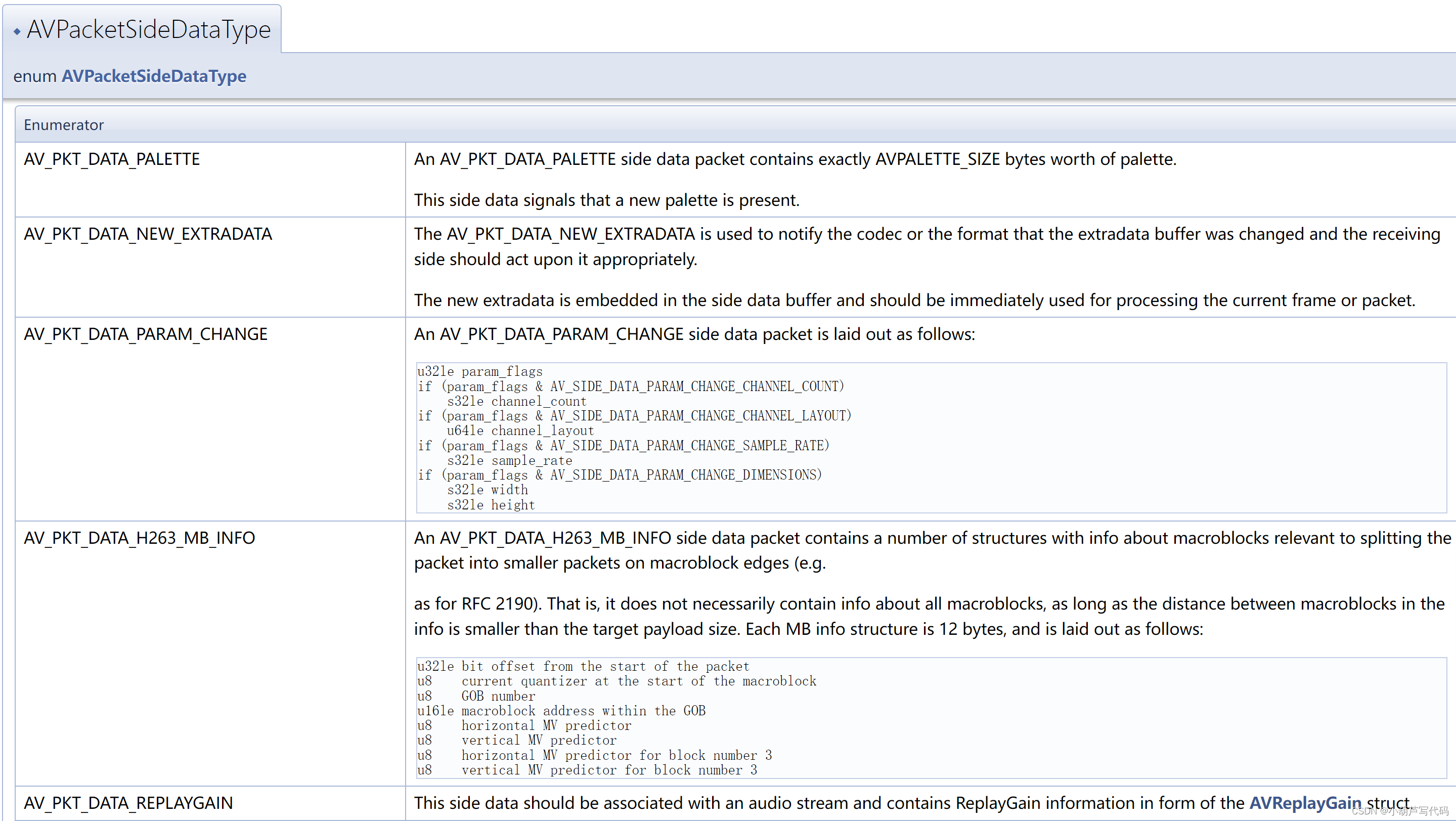Click the AV_PKT_DATA_PALETTE enumerator name
The height and width of the screenshot is (821, 1456).
click(x=112, y=159)
